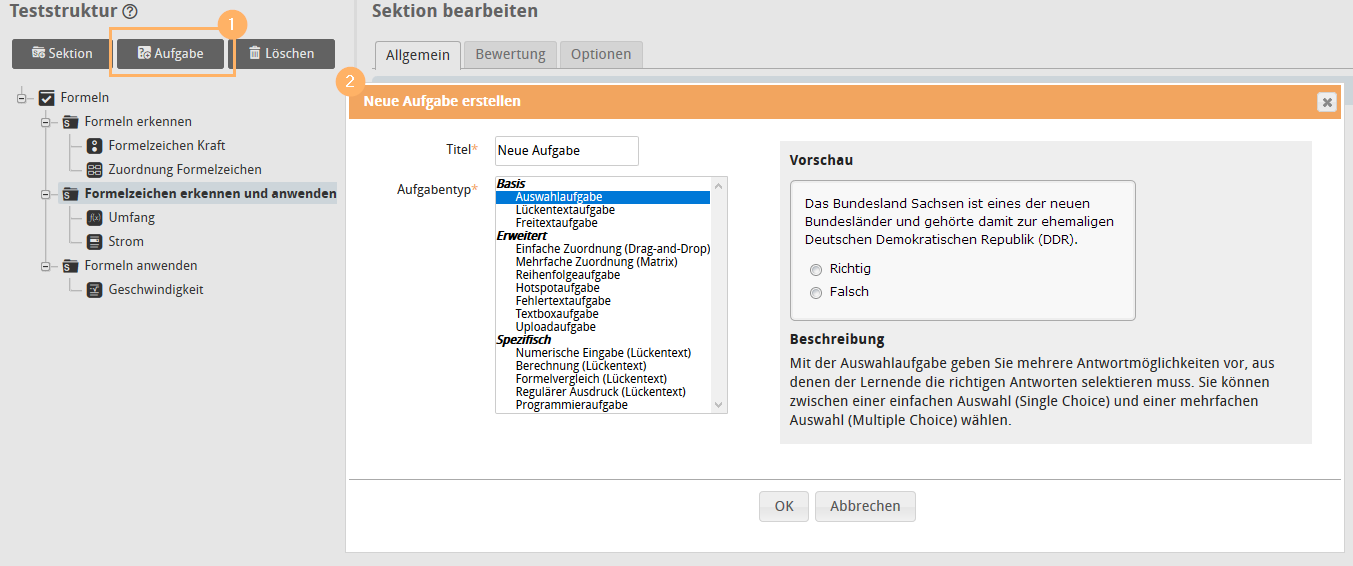Select Formelvergleich (Lückentext) task type
The width and height of the screenshot is (1353, 566).
602,379
